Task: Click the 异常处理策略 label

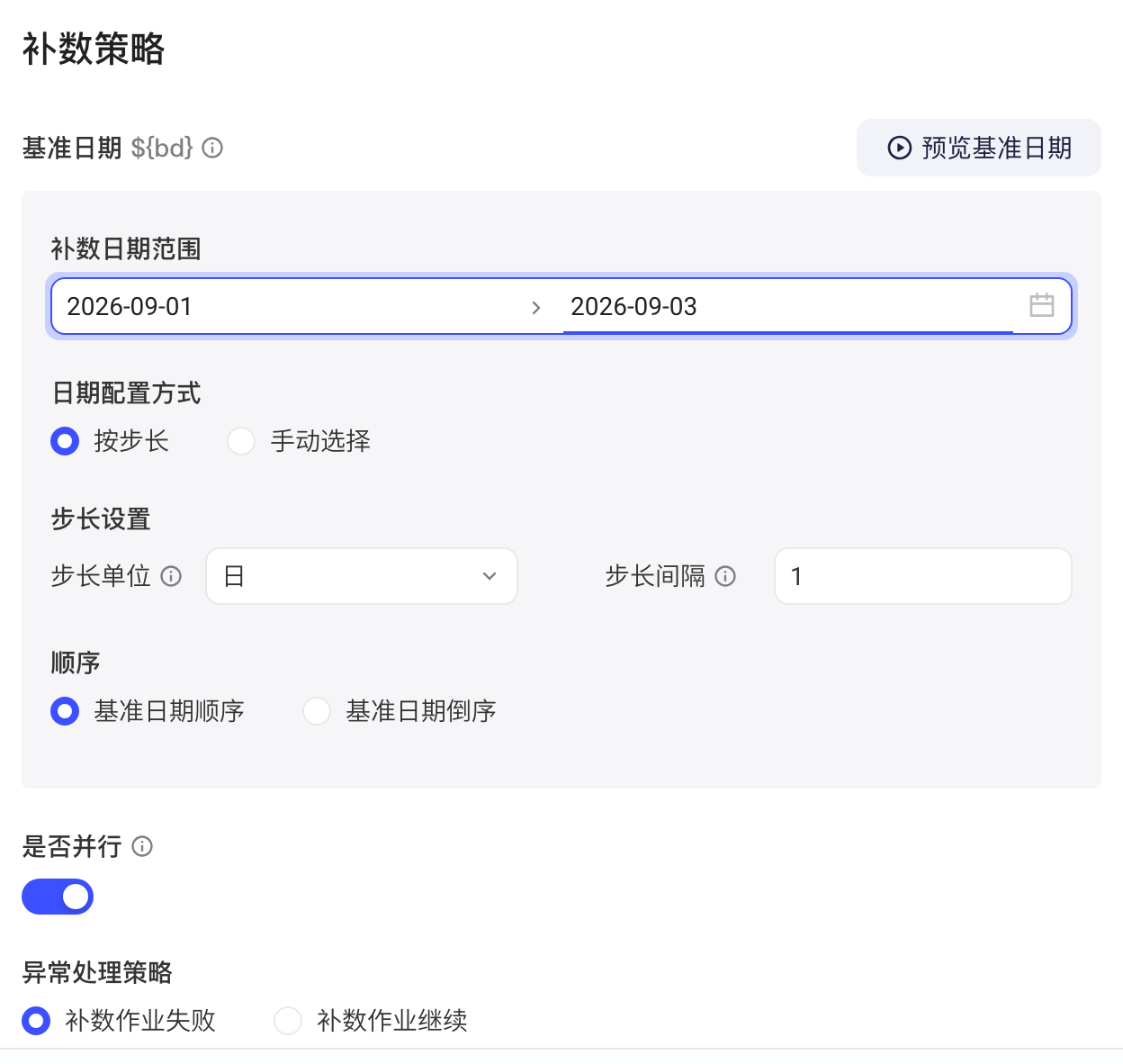Action: [97, 972]
